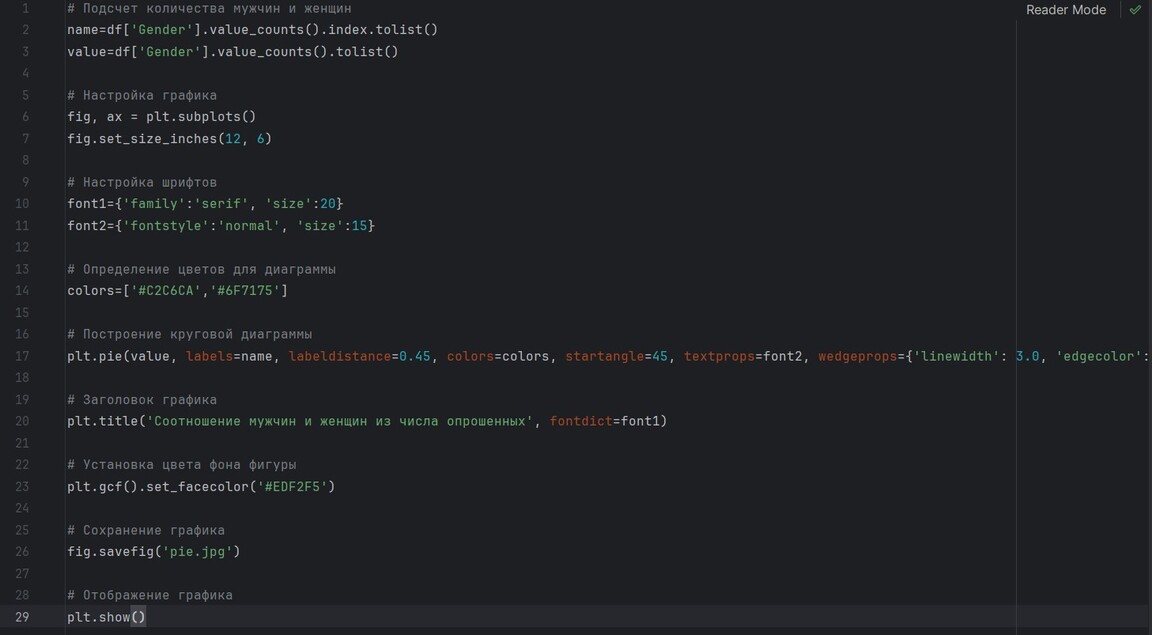Click 'set_facecolor' on line 23
Viewport: 1152px width, 635px height.
click(x=198, y=486)
